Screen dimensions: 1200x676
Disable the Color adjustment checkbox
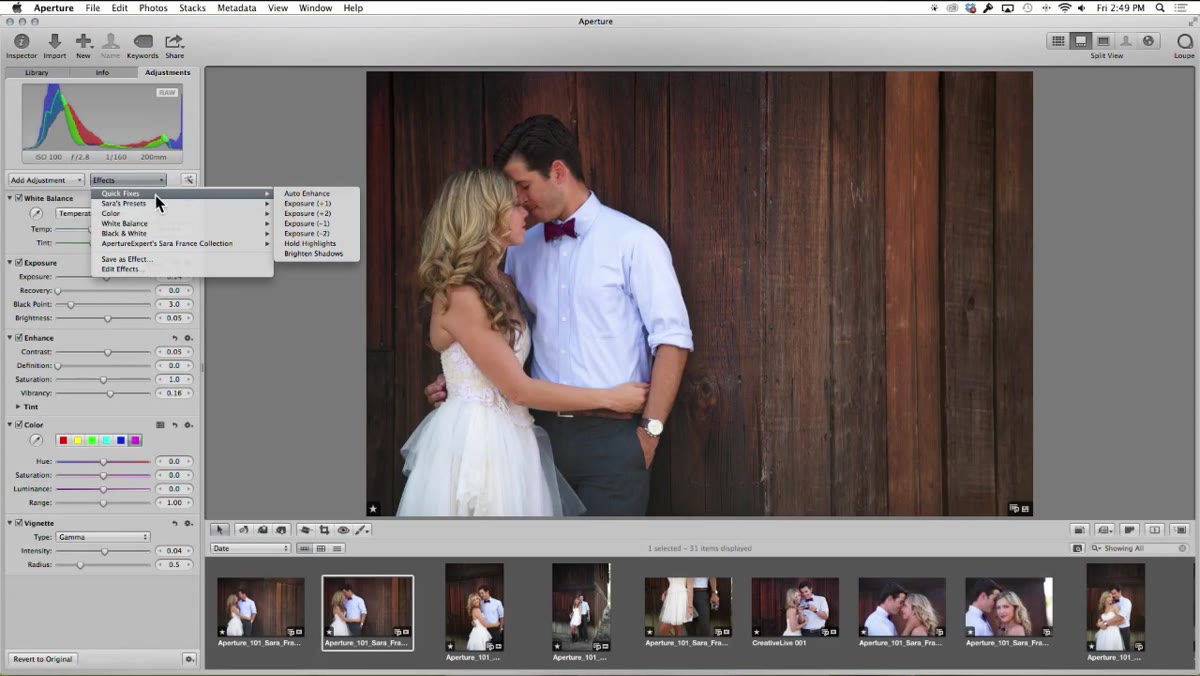20,425
